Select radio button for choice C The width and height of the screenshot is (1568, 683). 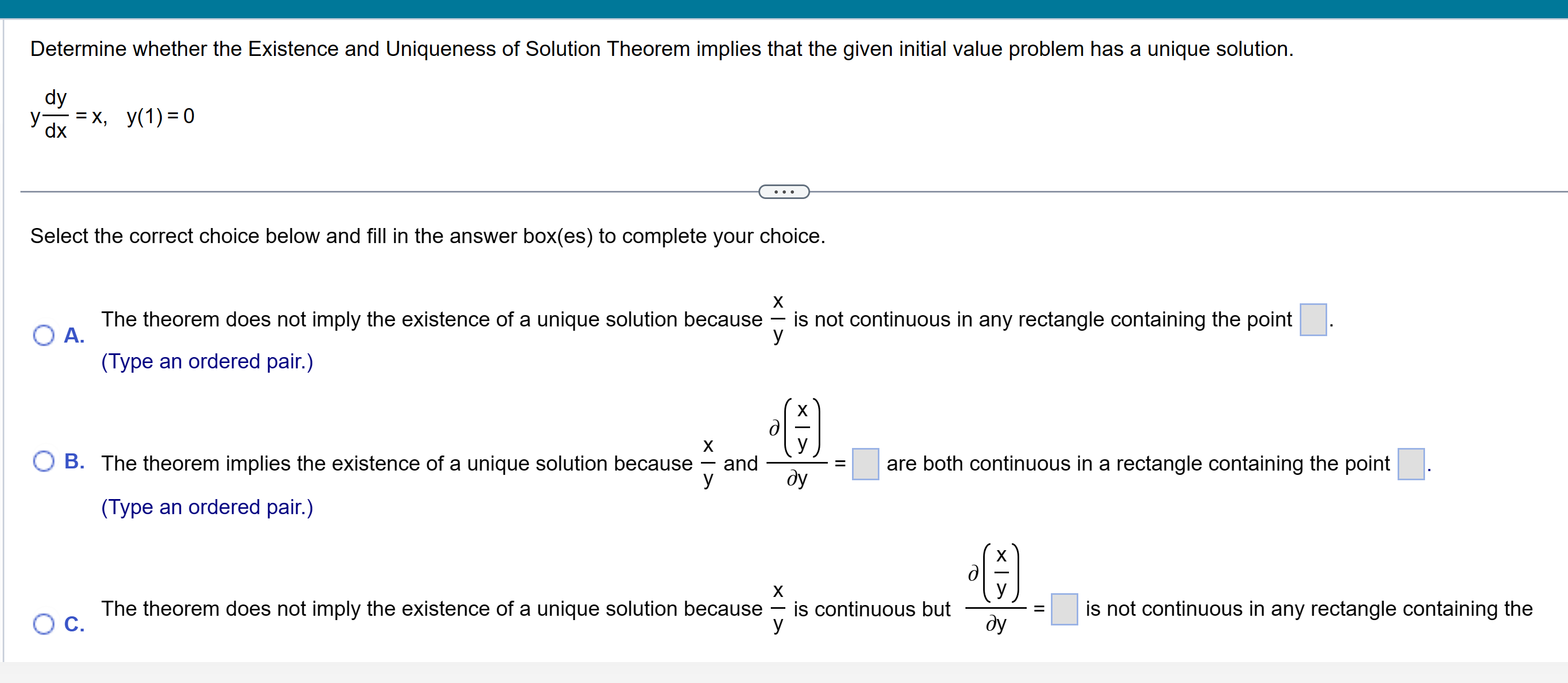[44, 623]
